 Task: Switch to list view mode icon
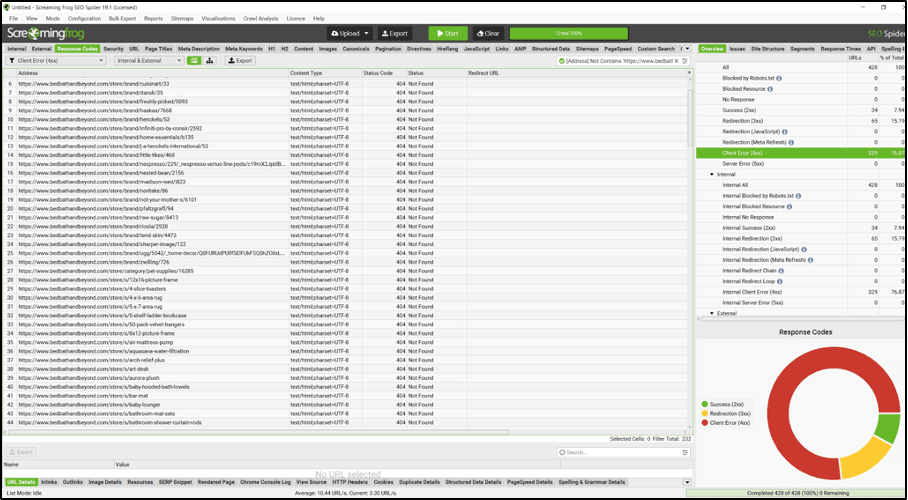[x=195, y=61]
